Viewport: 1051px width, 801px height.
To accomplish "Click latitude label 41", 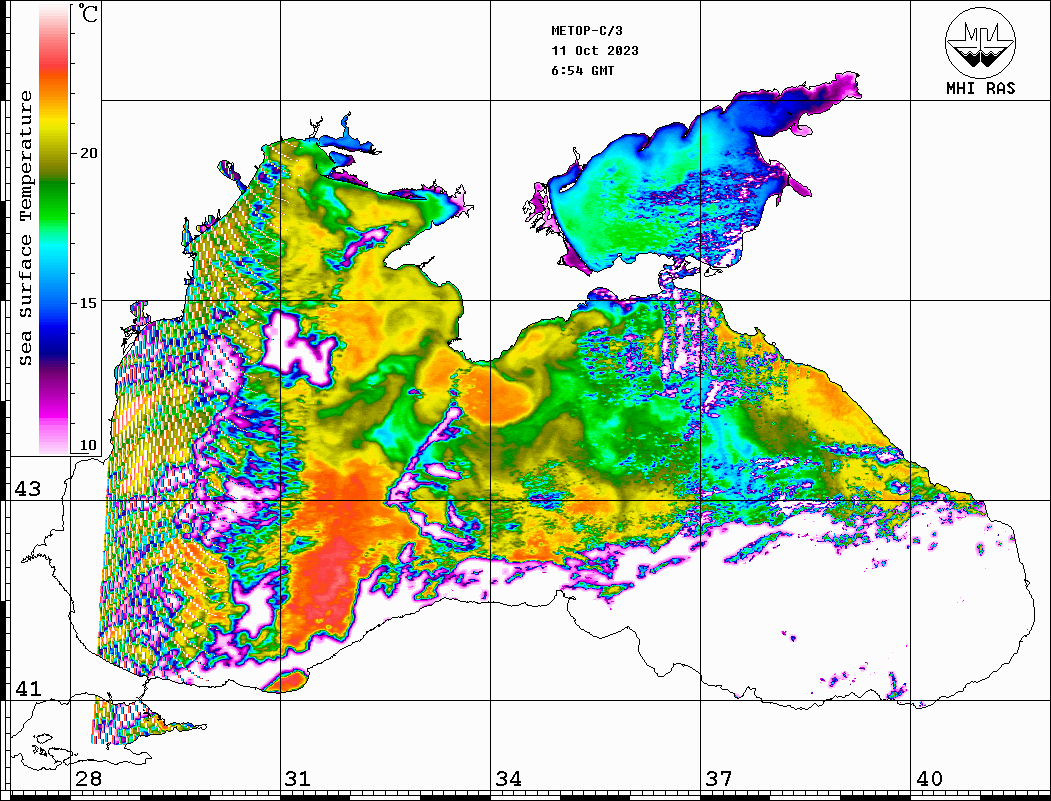I will [27, 689].
